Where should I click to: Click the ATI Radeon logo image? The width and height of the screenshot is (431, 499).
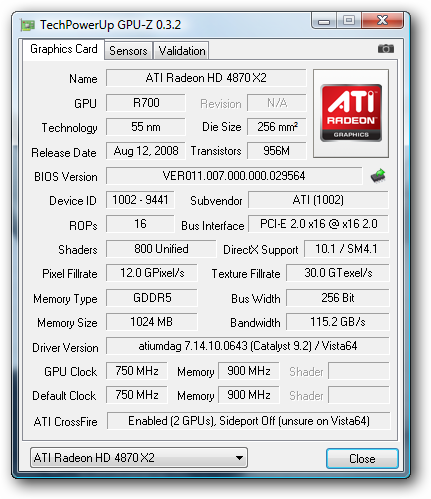pos(351,113)
